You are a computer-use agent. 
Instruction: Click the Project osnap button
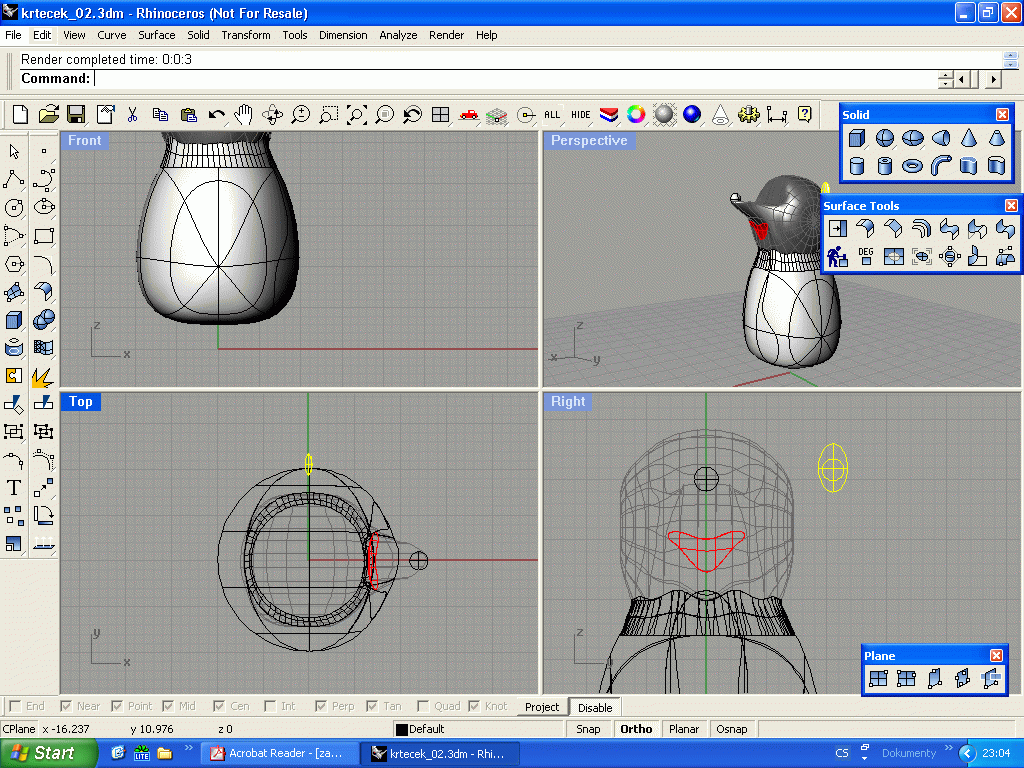pos(542,707)
